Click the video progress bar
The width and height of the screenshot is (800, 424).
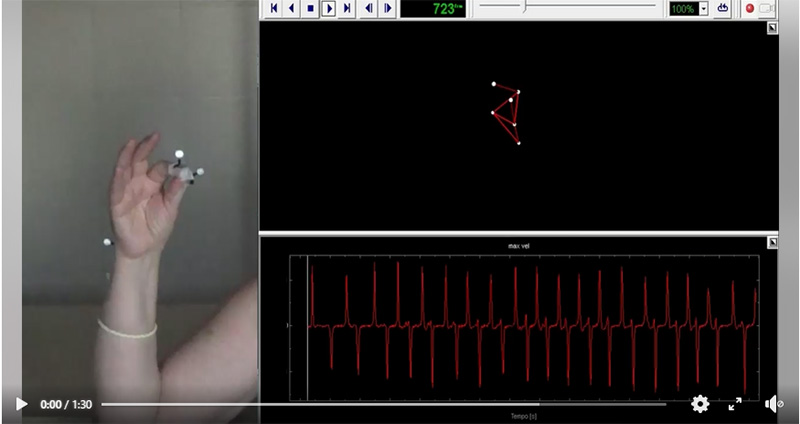click(383, 405)
